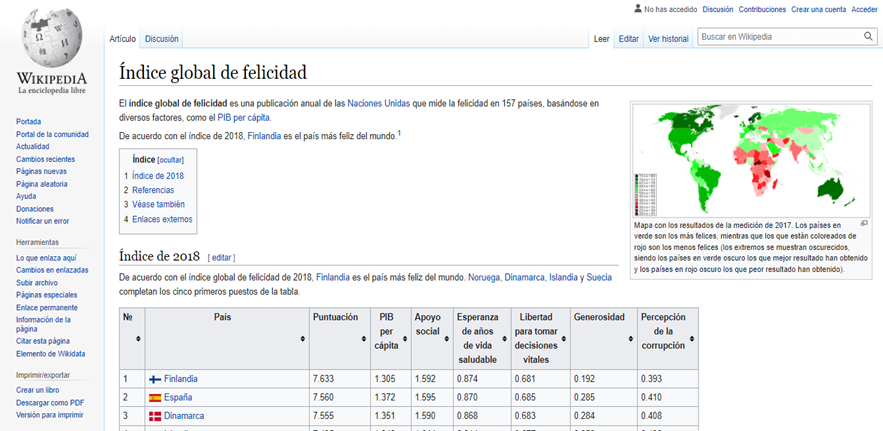This screenshot has width=883, height=431.
Task: Click Notificar un error
Action: [x=42, y=221]
